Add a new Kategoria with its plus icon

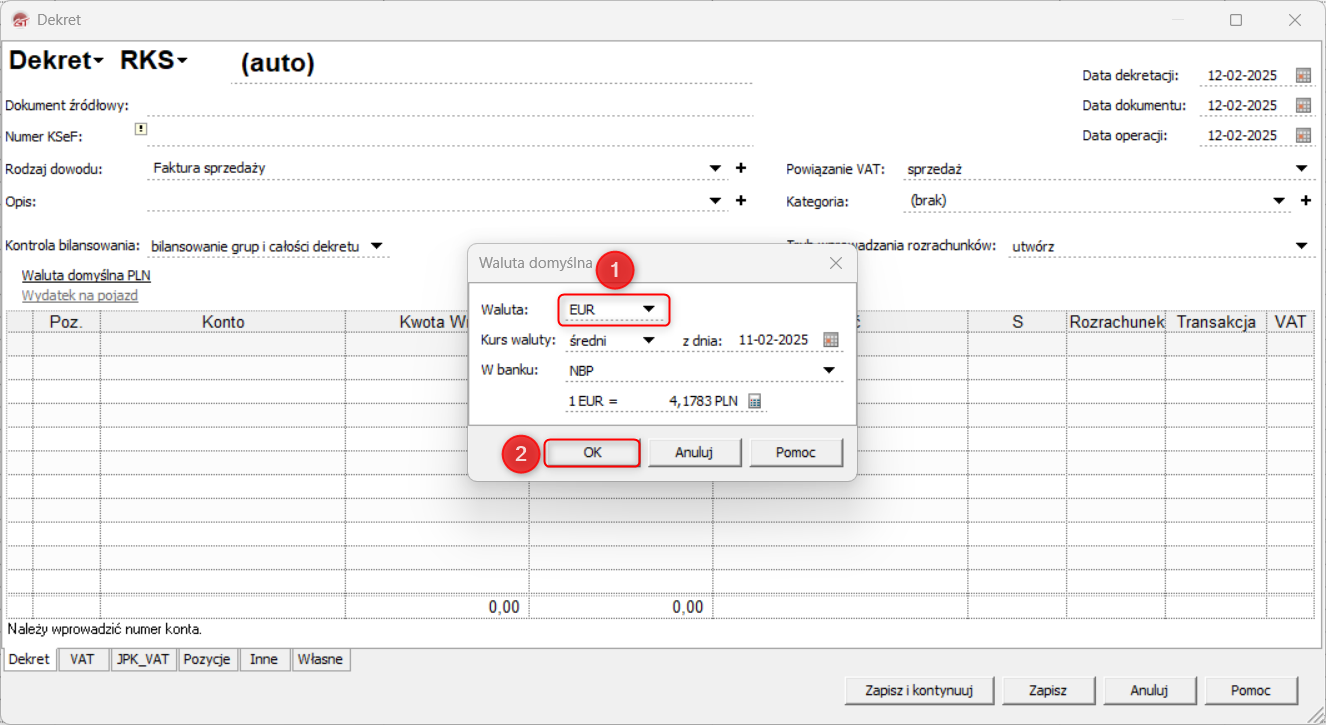[x=1305, y=200]
